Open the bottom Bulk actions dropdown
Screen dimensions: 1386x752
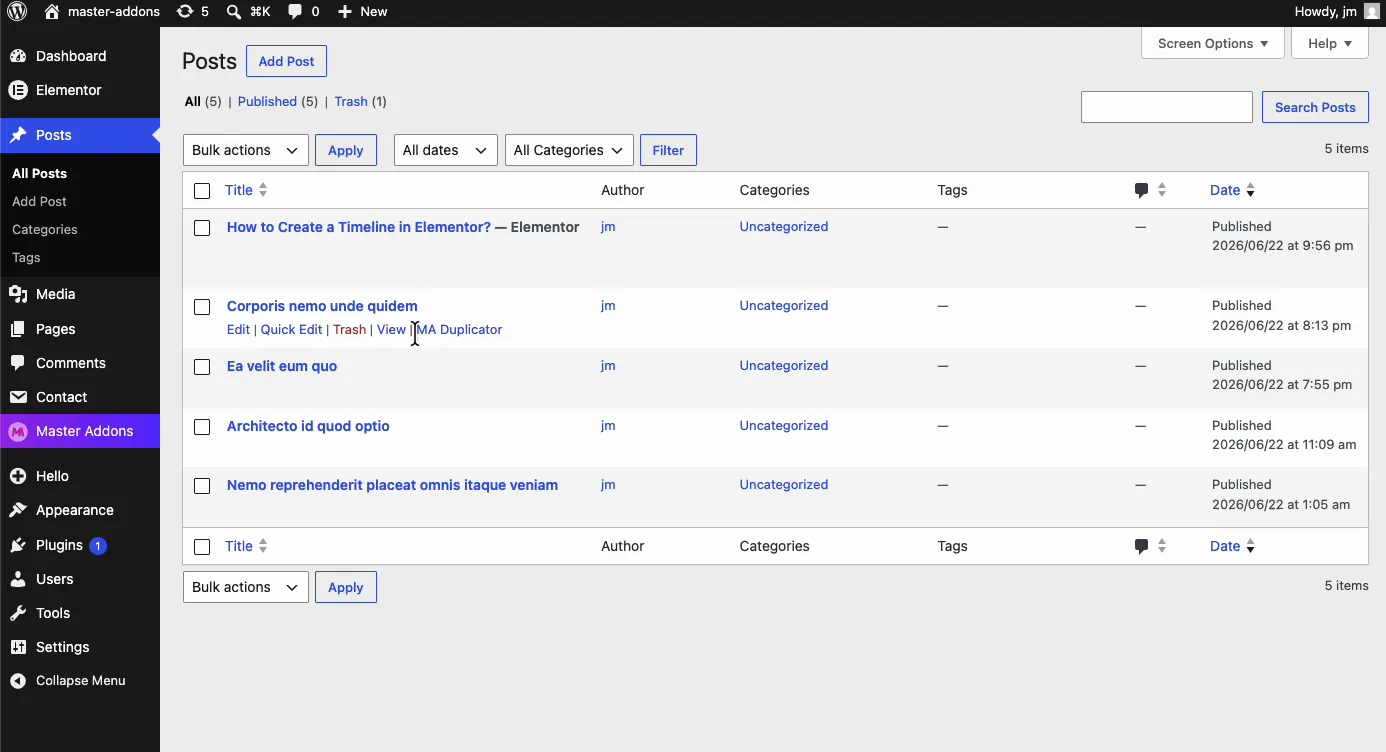pyautogui.click(x=246, y=587)
